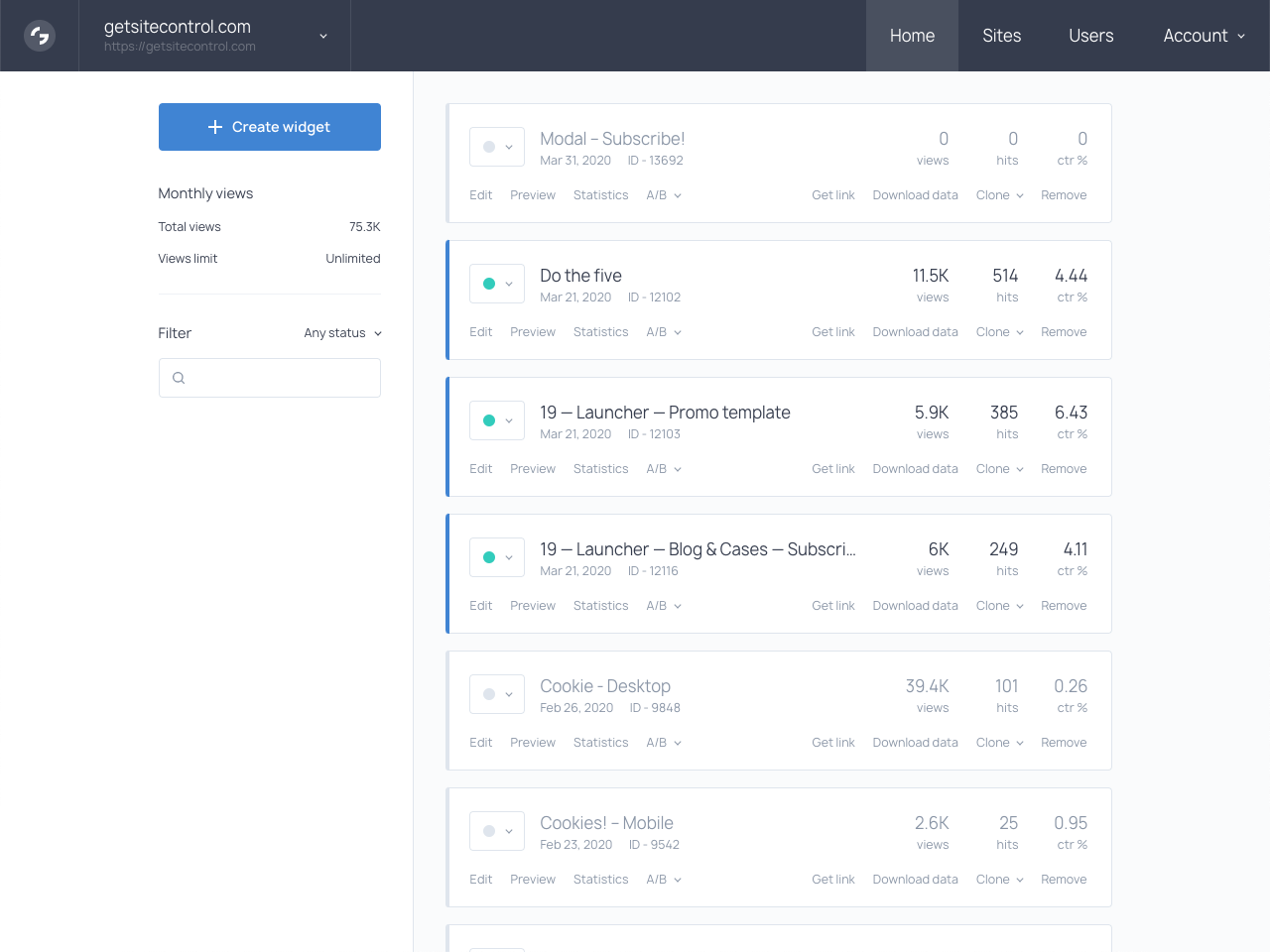Open the Cookies! – Mobile widget title
This screenshot has width=1270, height=952.
pyautogui.click(x=606, y=823)
